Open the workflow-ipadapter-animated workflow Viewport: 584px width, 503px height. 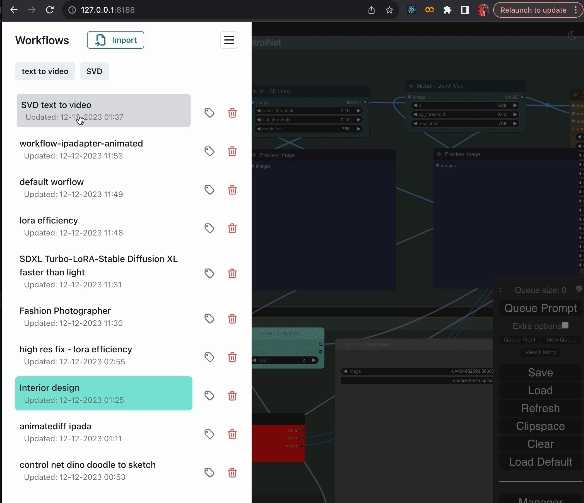104,149
